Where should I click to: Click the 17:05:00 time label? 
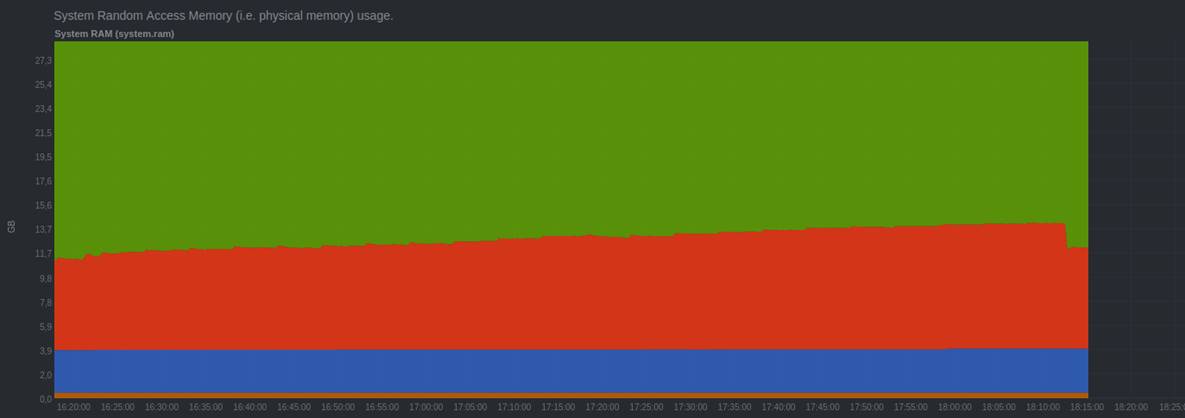[x=470, y=407]
